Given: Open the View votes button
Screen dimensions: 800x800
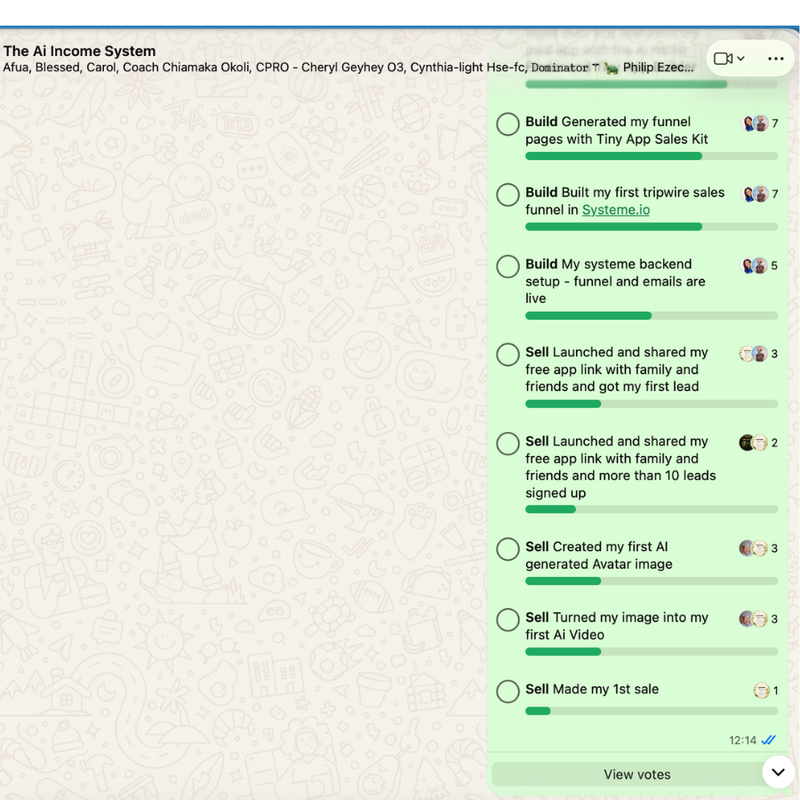Looking at the screenshot, I should (637, 774).
